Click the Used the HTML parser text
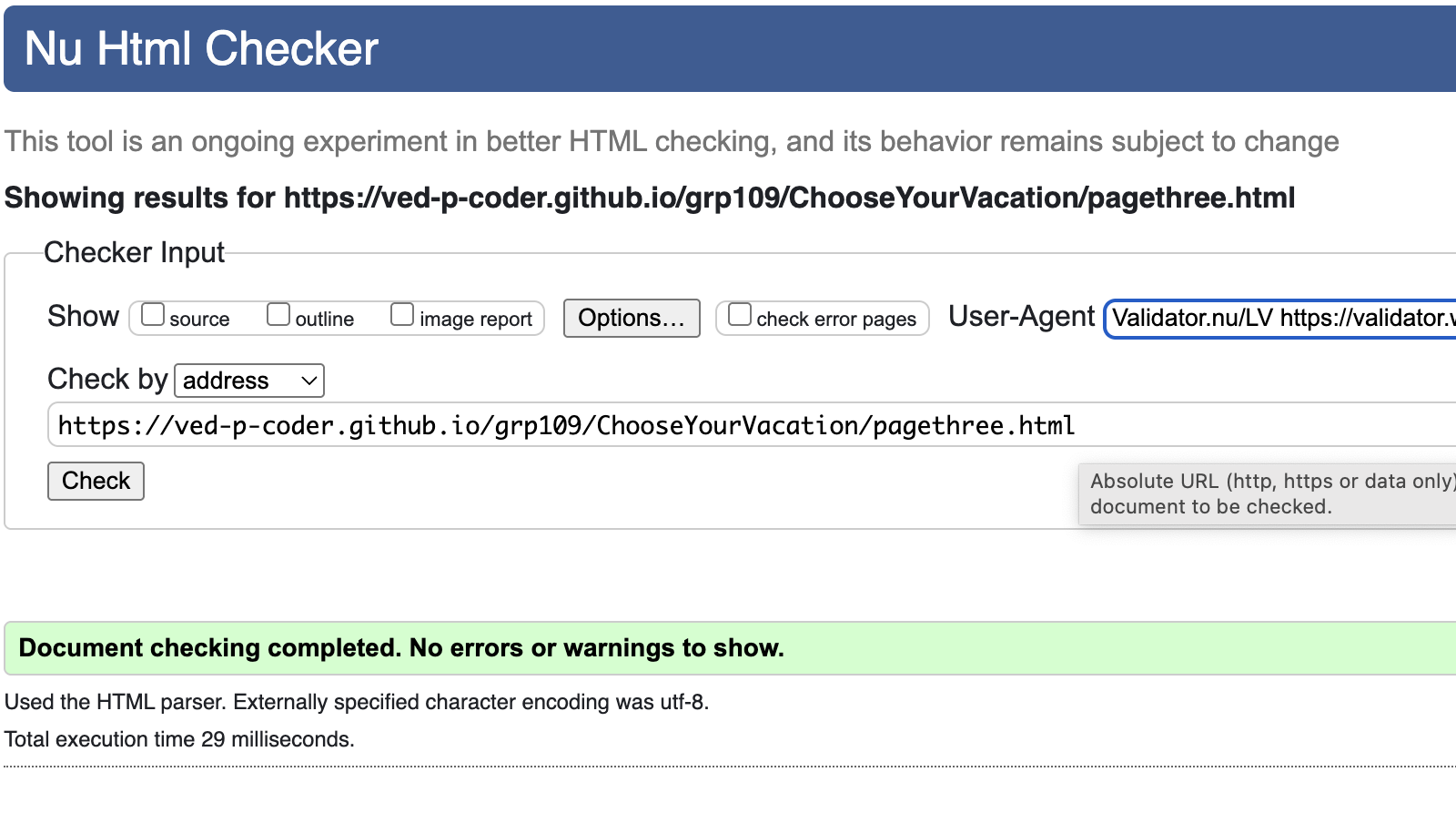Image resolution: width=1456 pixels, height=823 pixels. [x=357, y=702]
